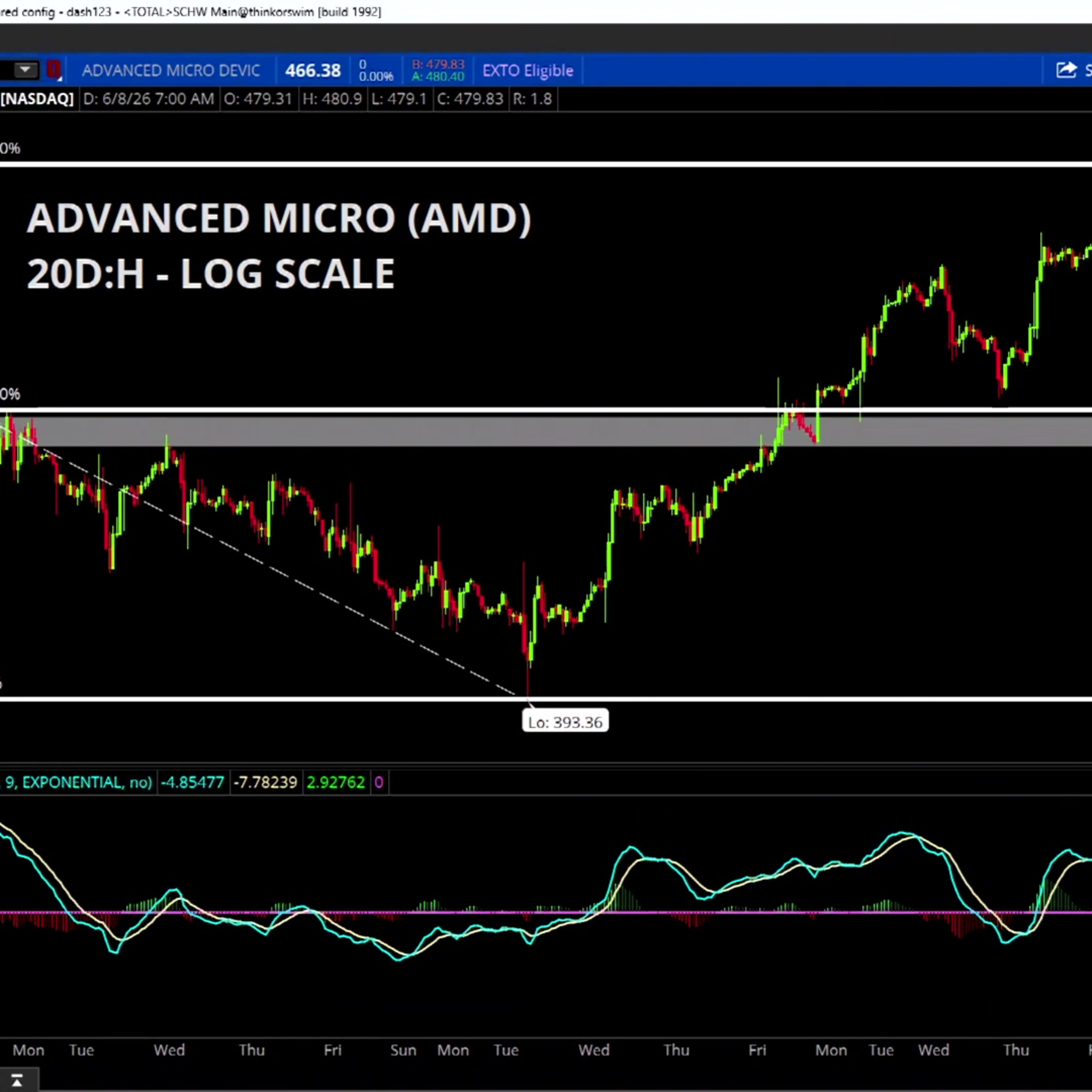Click the ask value A: 480.40

pos(438,77)
